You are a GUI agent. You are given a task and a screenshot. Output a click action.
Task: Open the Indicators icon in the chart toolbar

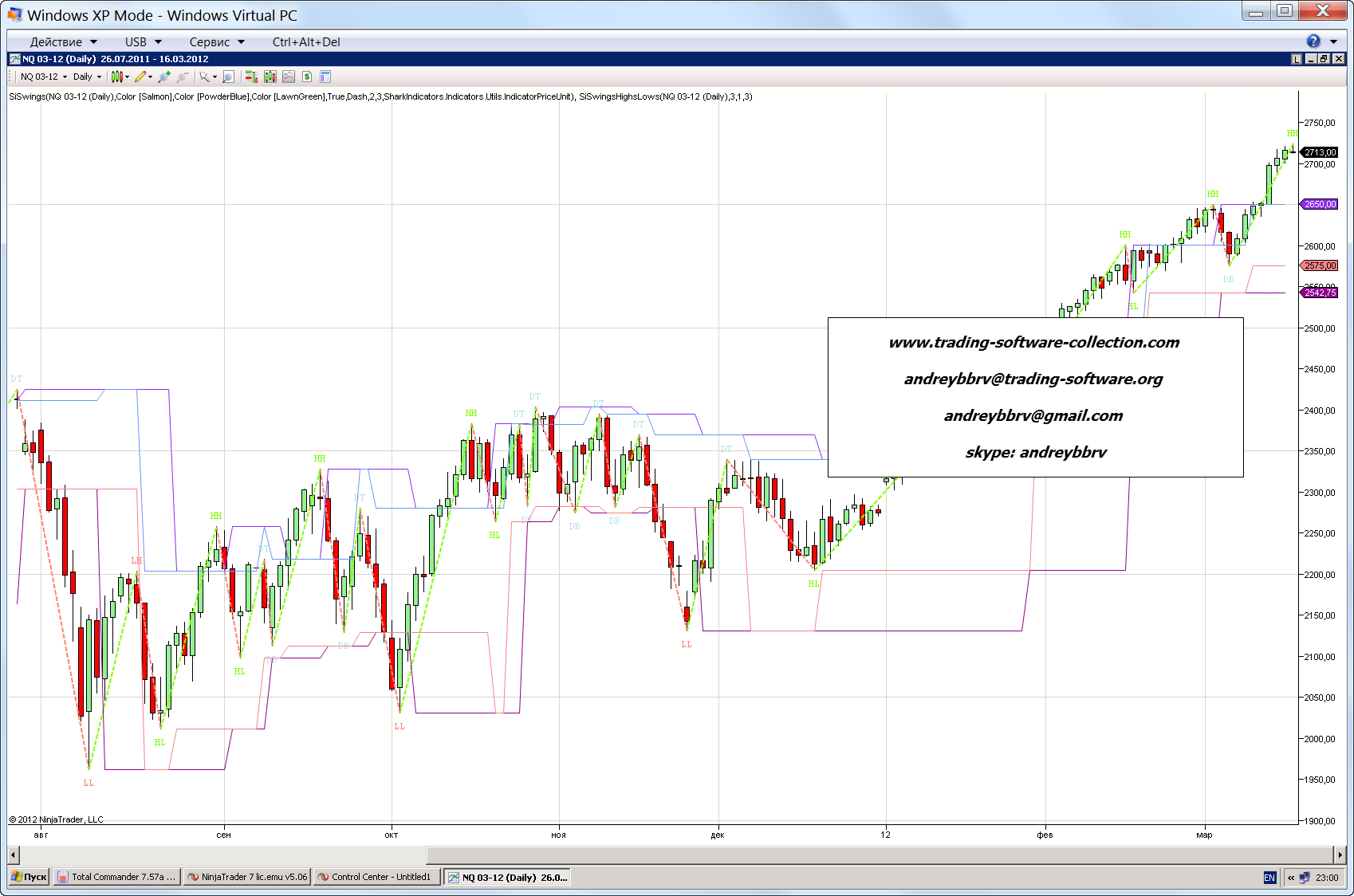270,77
